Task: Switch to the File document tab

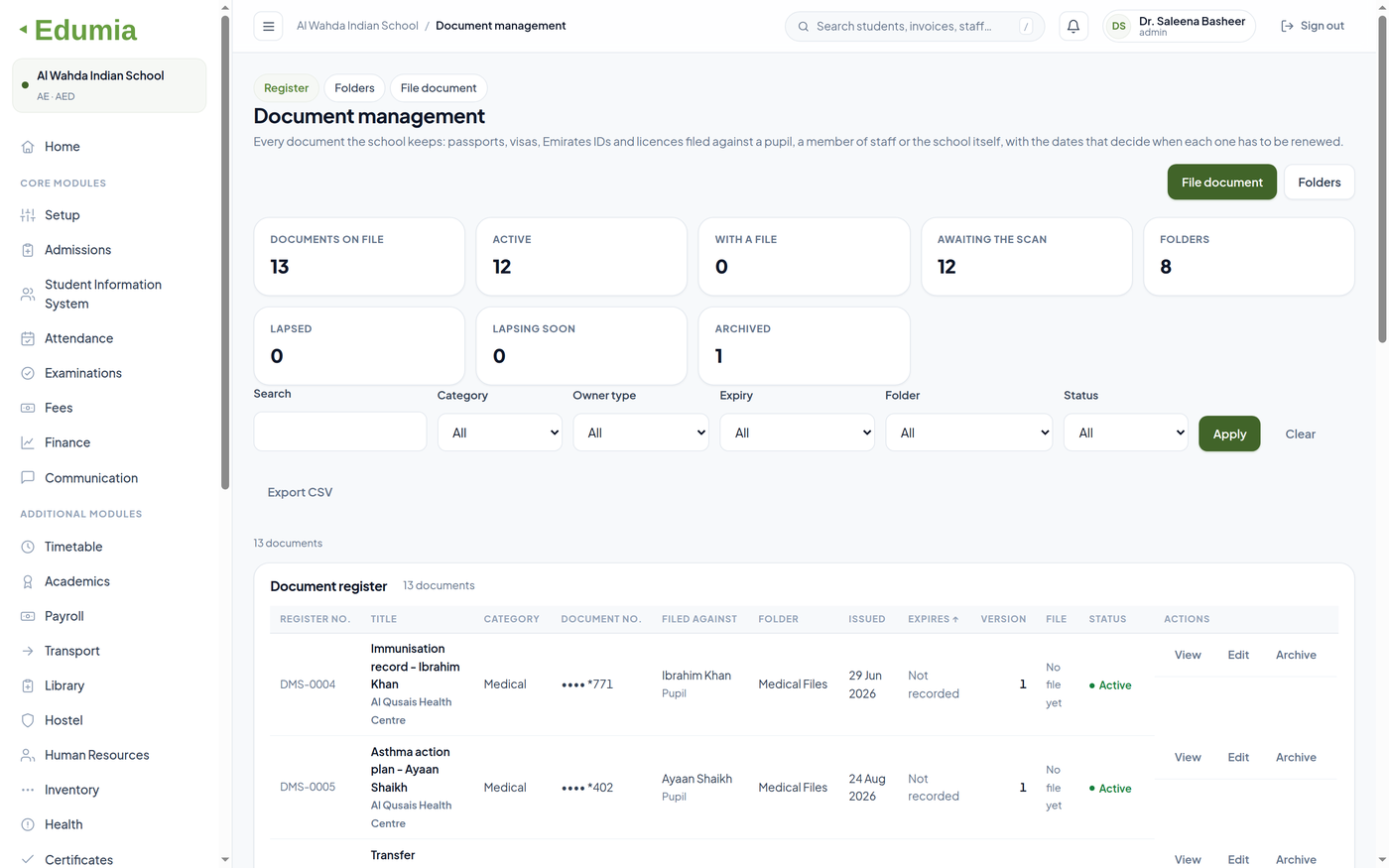Action: (439, 88)
